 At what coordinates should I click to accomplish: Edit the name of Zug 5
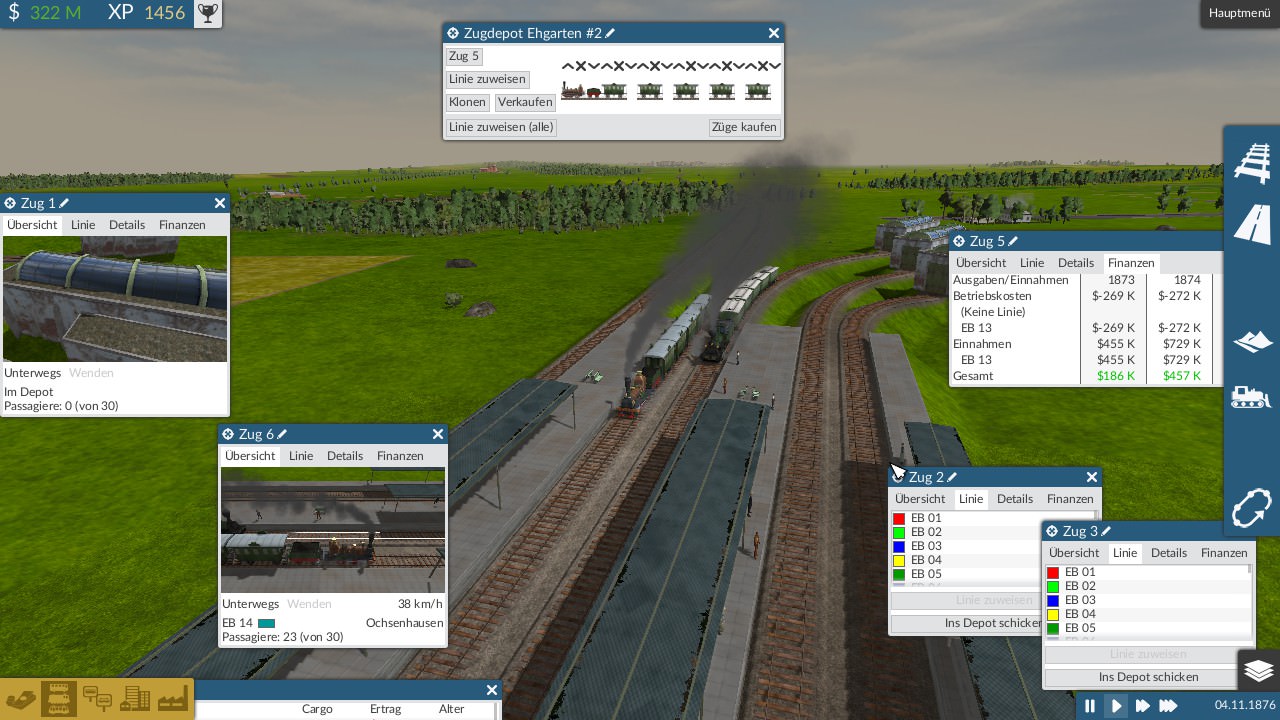click(x=1012, y=241)
